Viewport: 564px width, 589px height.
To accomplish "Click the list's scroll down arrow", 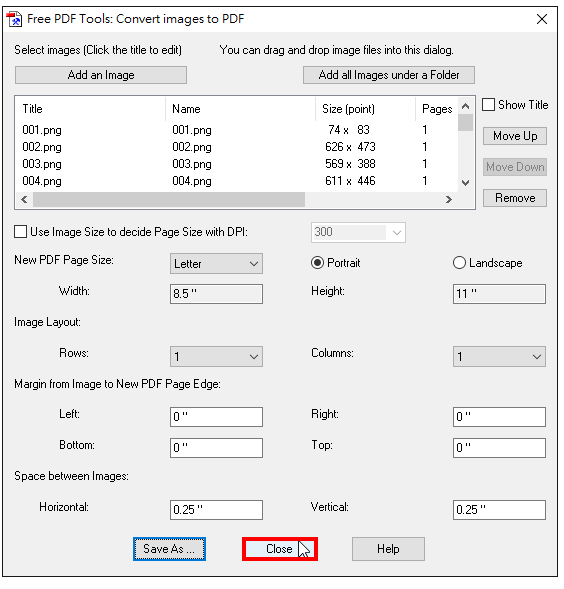I will tap(465, 183).
